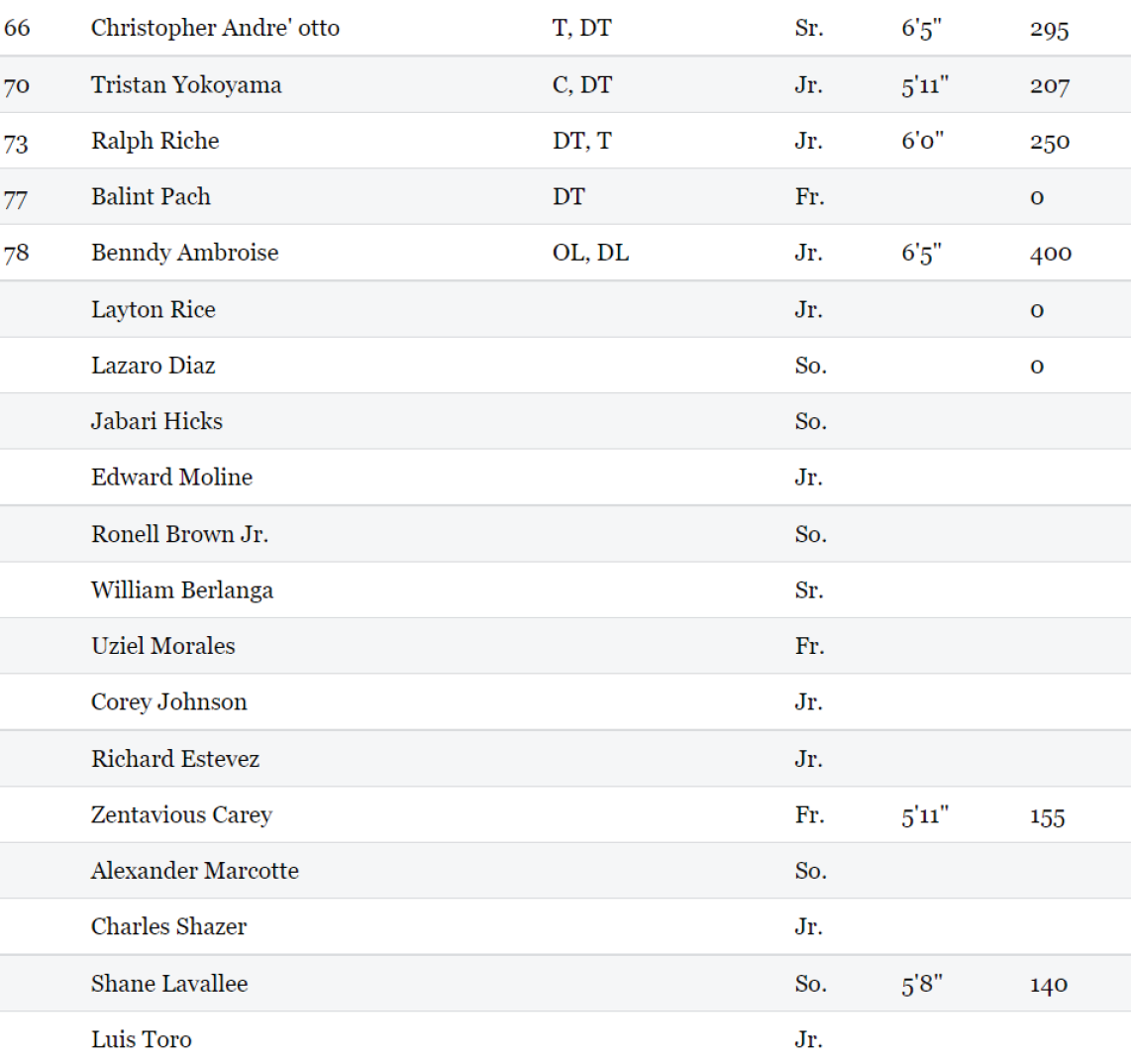Click the weight 400 cell for Benndy Ambroise
The width and height of the screenshot is (1131, 1064).
pyautogui.click(x=1050, y=254)
